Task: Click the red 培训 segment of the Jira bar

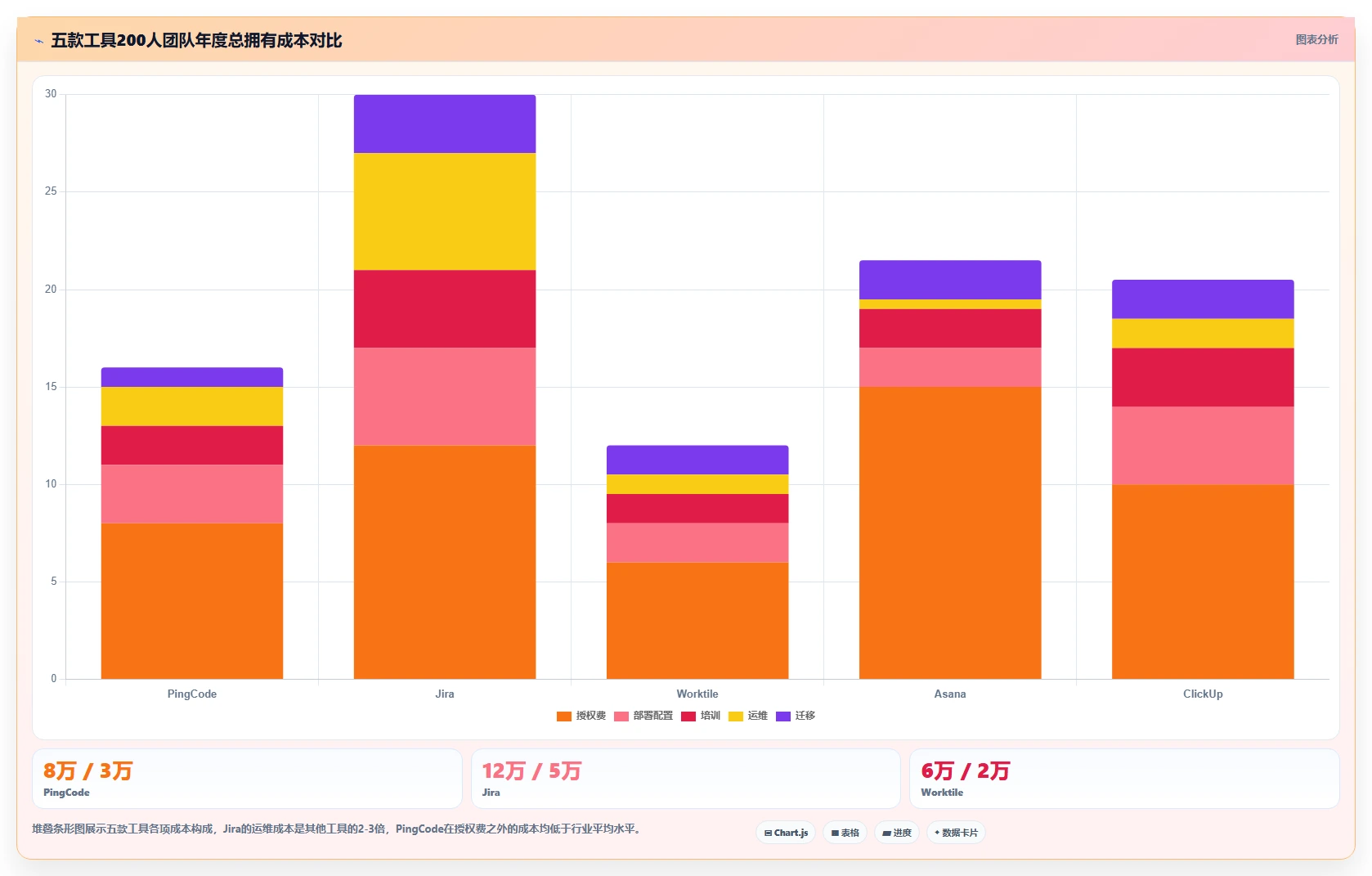Action: [445, 309]
